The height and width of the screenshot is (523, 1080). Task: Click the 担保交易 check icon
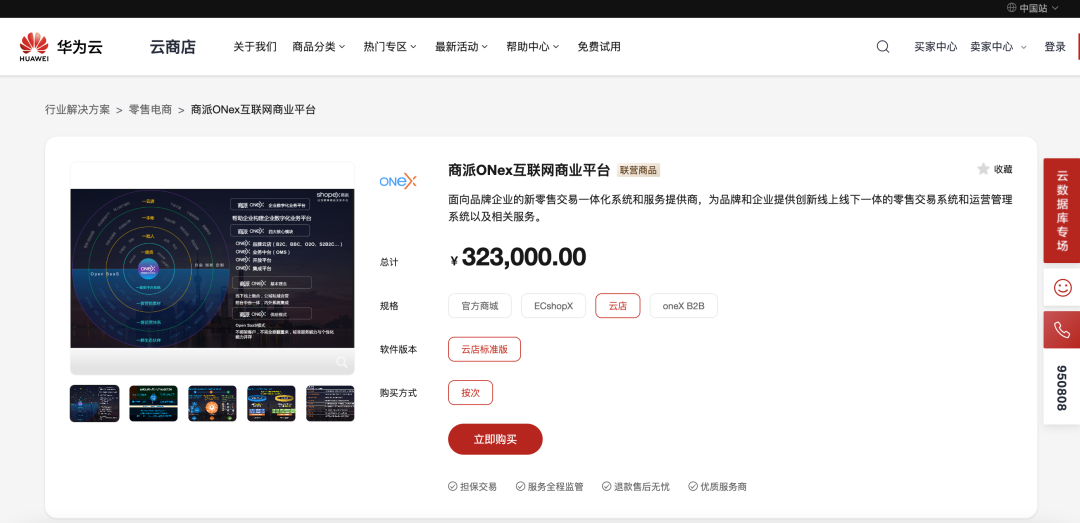(453, 486)
